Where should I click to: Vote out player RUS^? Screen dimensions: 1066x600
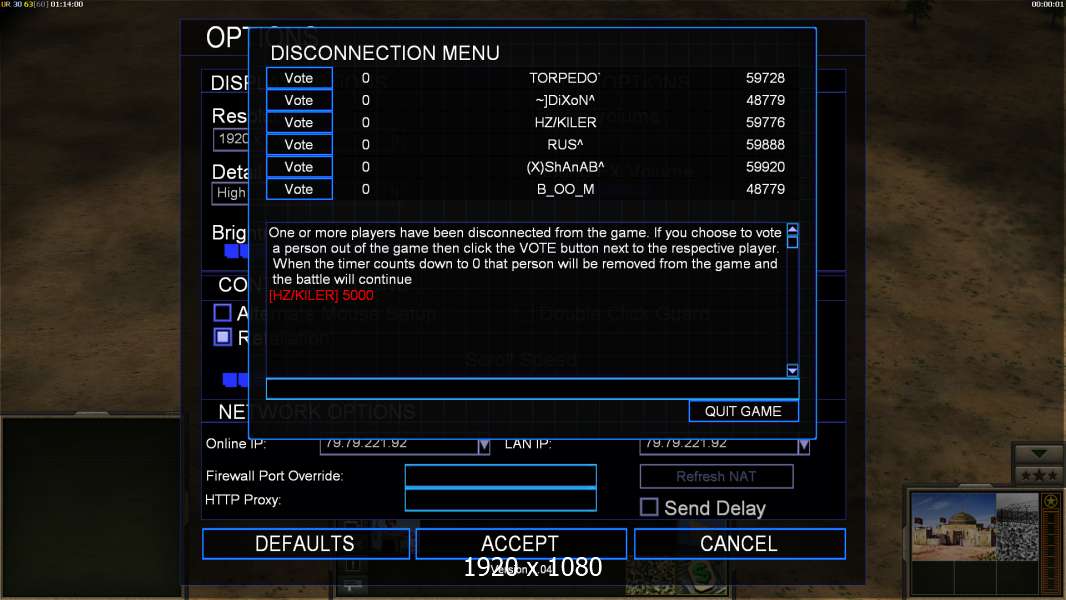tap(299, 145)
